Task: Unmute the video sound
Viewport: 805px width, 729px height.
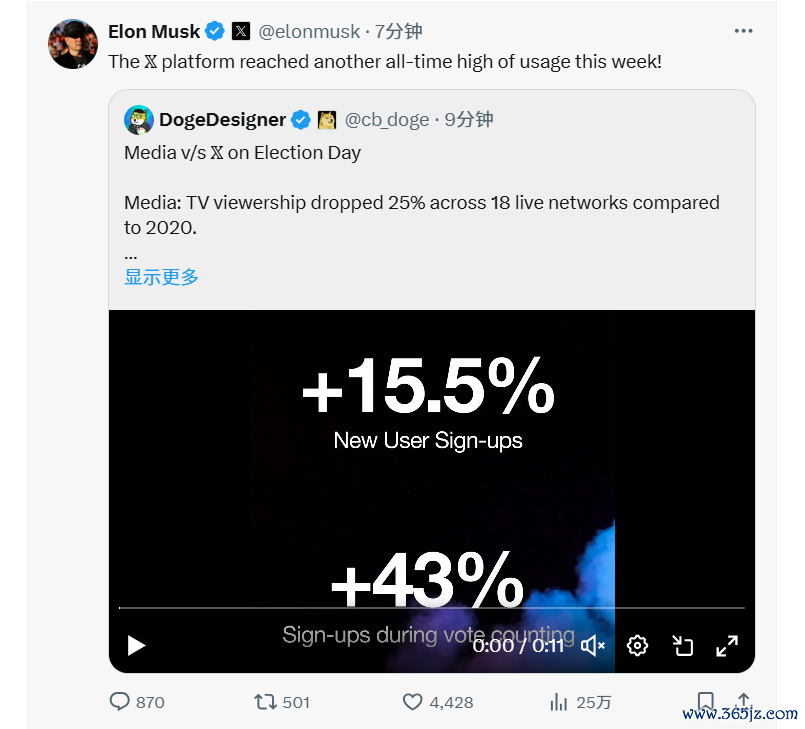Action: 593,645
